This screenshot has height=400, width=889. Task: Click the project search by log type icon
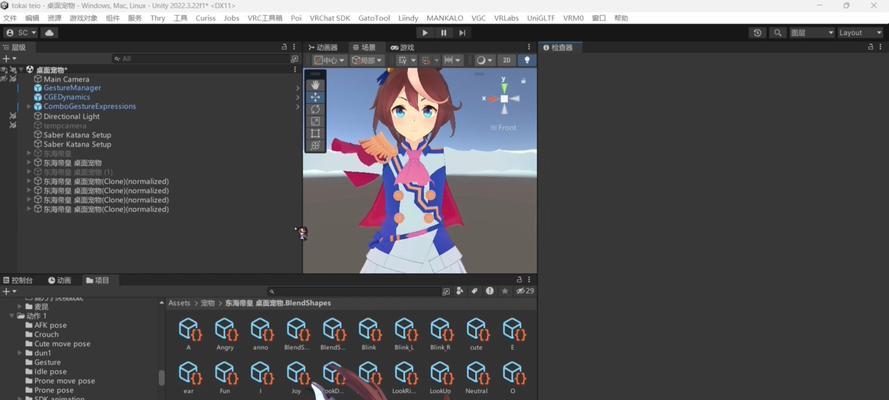coord(489,291)
